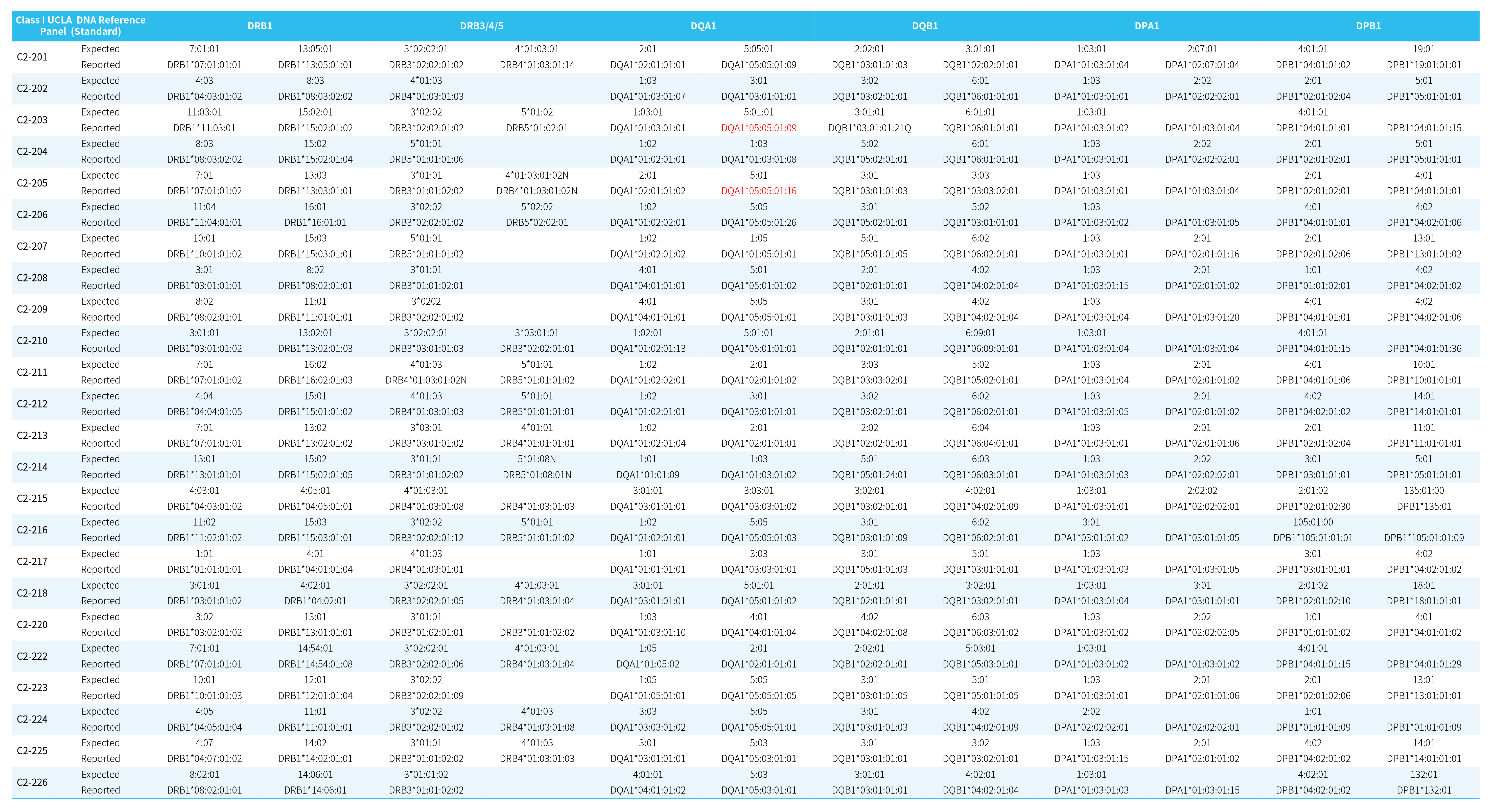Select the DPB1*19:01:01:01 cell

click(1424, 65)
